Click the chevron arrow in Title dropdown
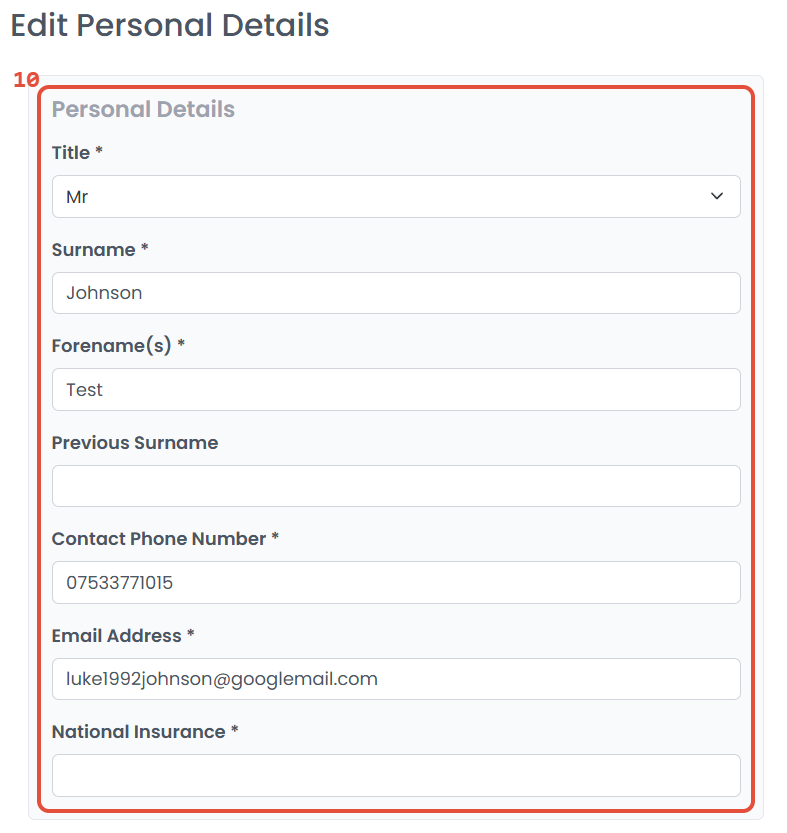Image resolution: width=787 pixels, height=833 pixels. click(716, 197)
